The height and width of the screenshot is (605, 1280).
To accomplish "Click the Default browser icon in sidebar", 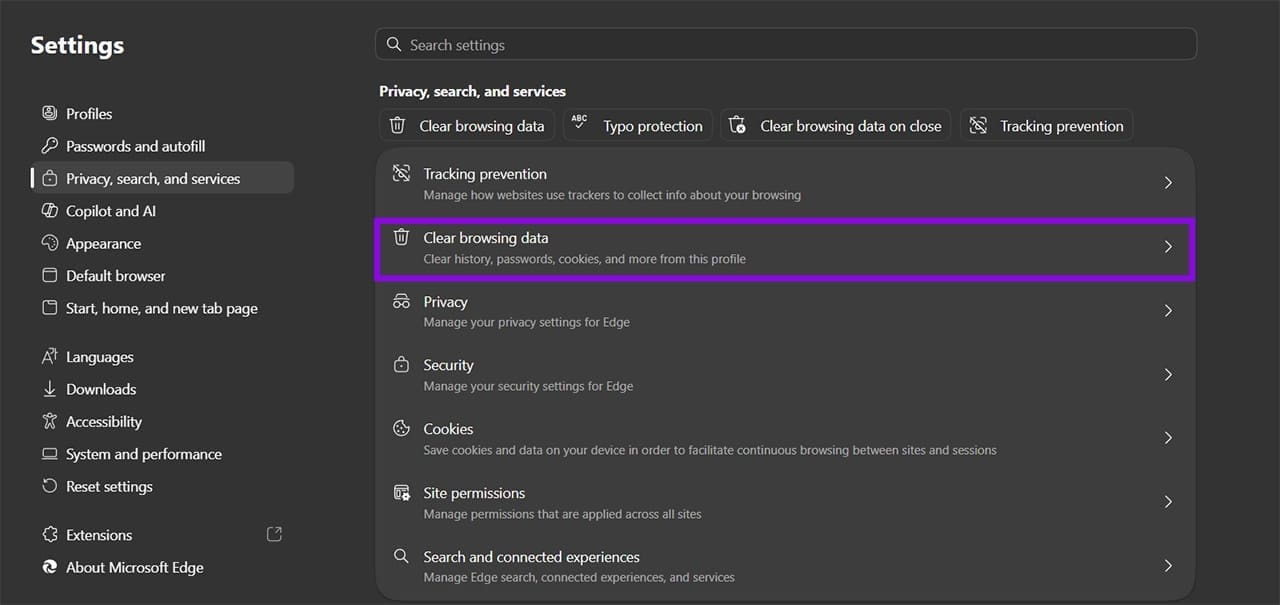I will click(x=49, y=276).
